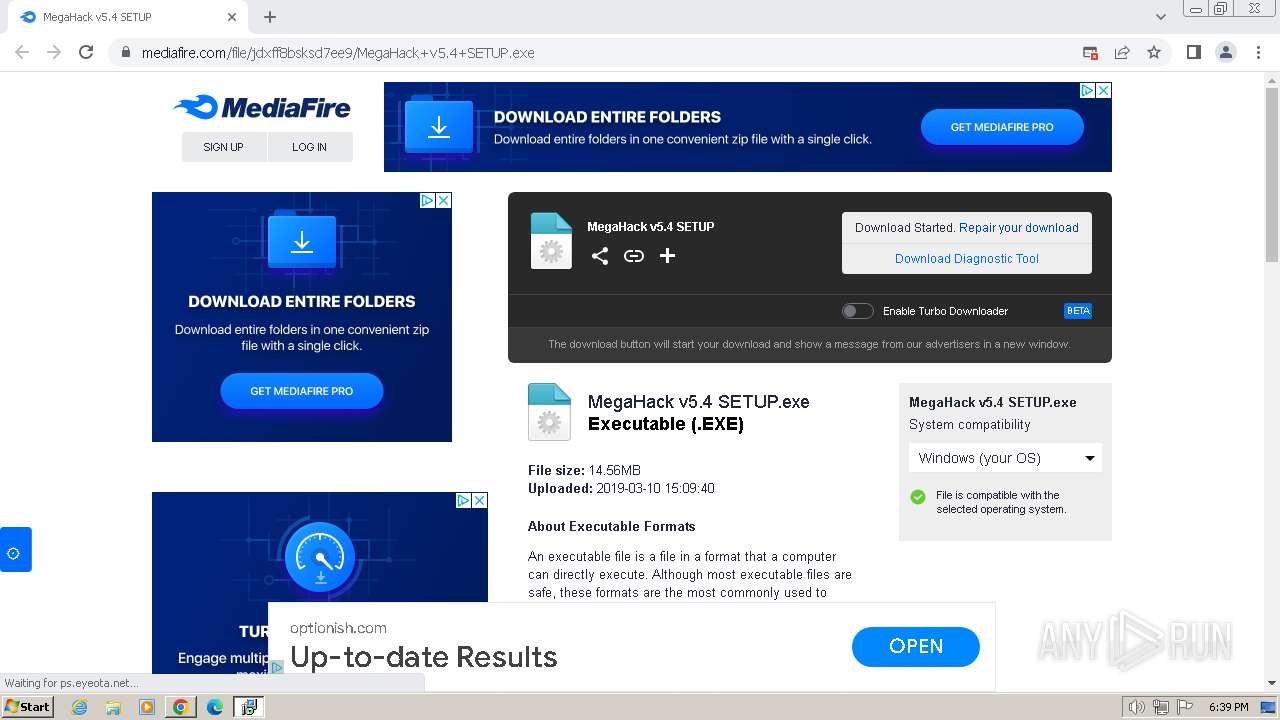Open Microsoft Edge from taskbar

(214, 707)
